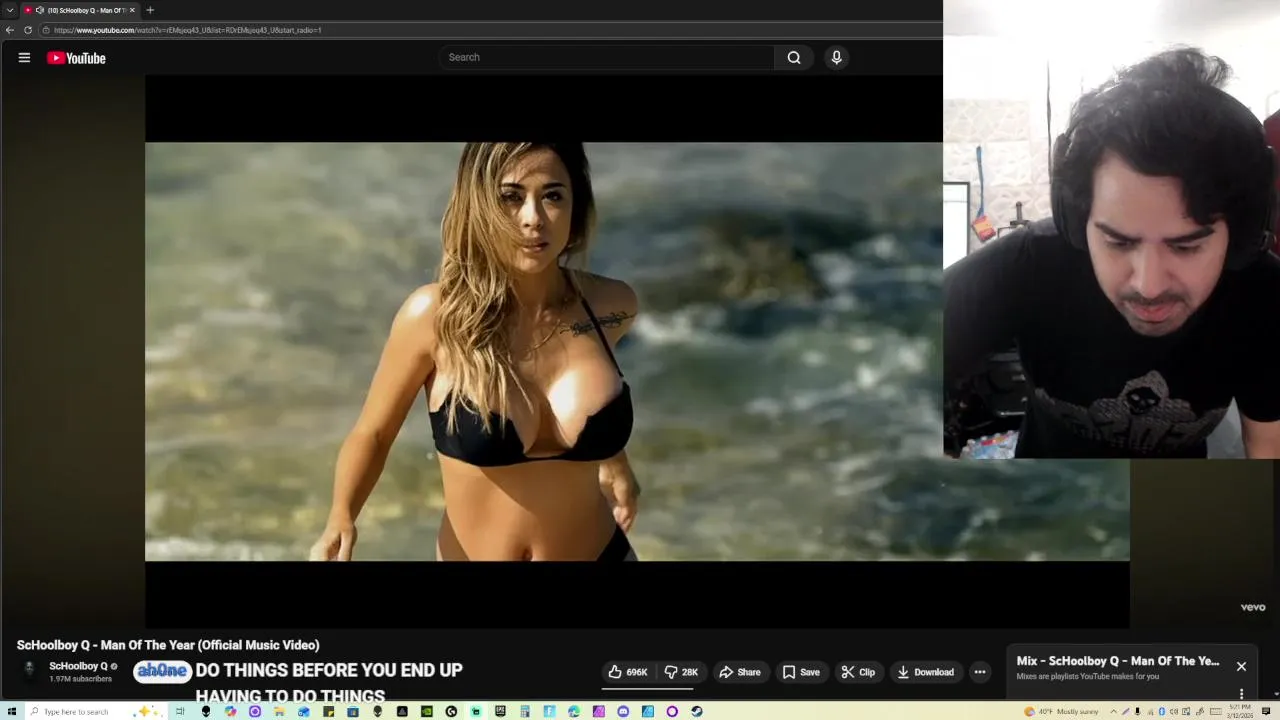Image resolution: width=1280 pixels, height=720 pixels.
Task: Open the Mix panel vertical-dots options
Action: (x=1241, y=693)
